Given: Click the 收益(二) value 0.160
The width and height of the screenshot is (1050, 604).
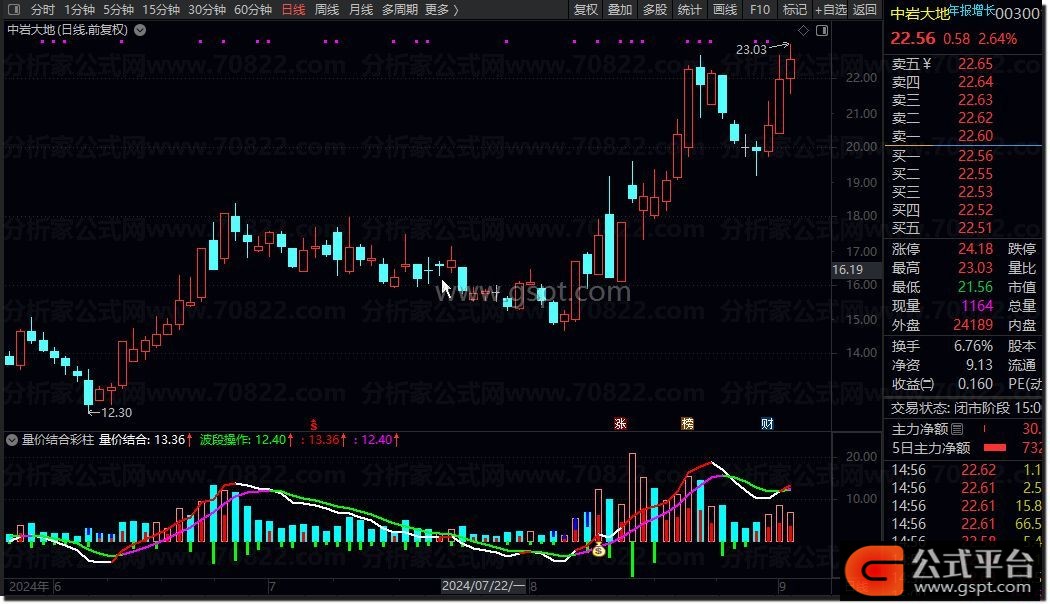Looking at the screenshot, I should click(x=975, y=384).
